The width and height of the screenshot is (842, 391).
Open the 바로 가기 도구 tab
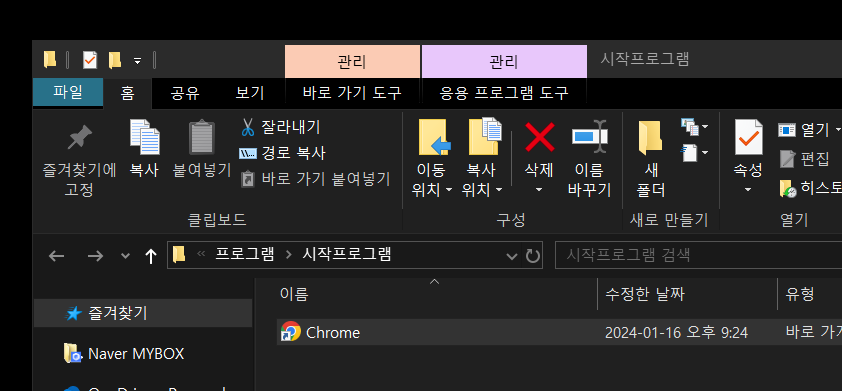(352, 93)
